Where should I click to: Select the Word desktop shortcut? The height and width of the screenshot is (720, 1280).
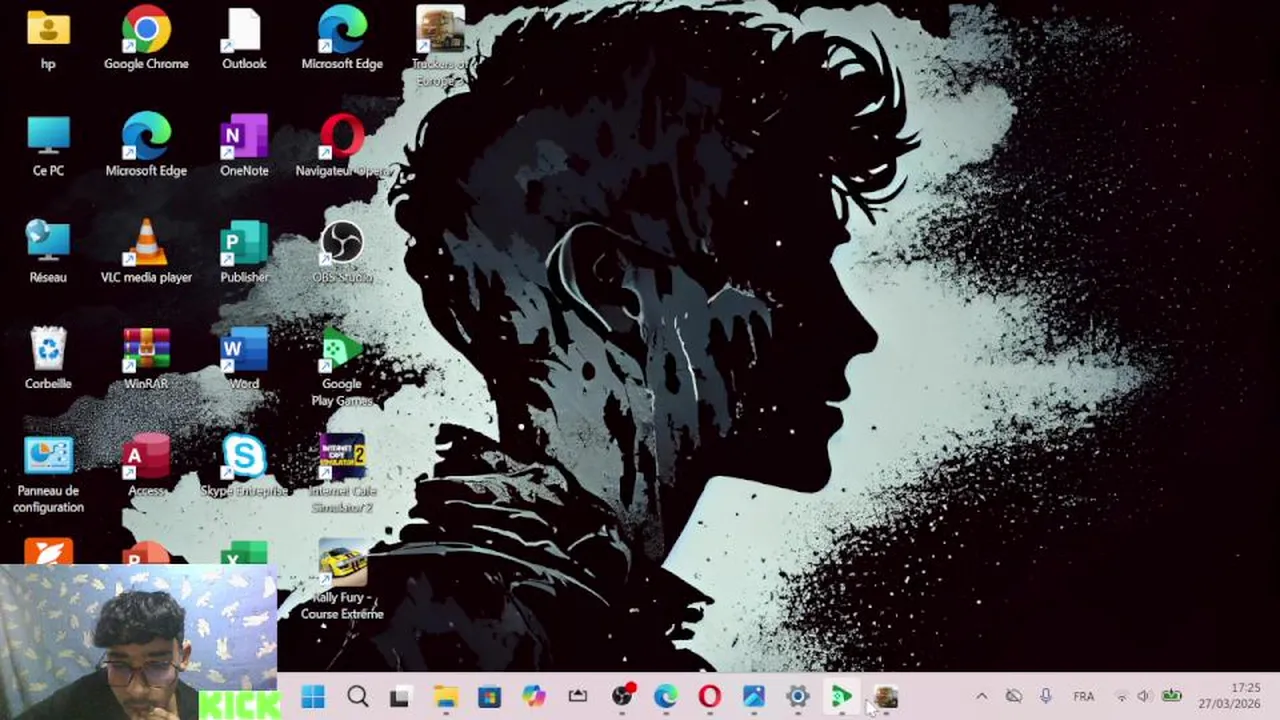(x=244, y=359)
